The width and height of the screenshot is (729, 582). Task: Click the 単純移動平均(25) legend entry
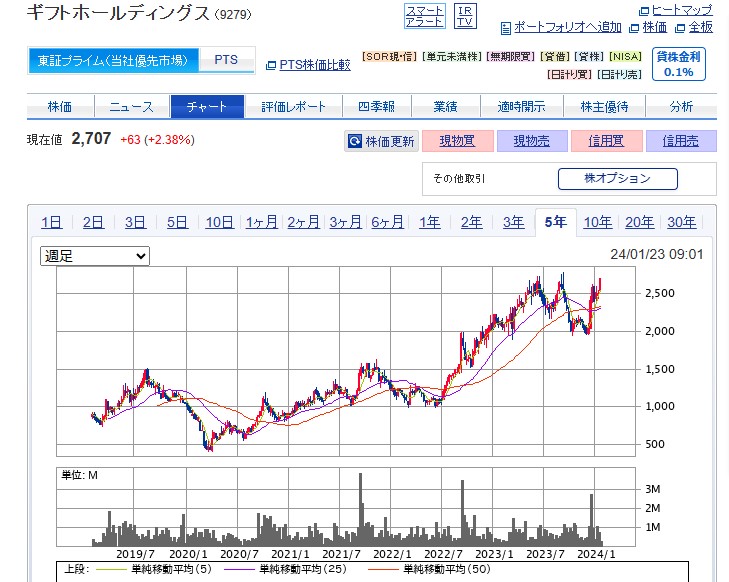click(303, 569)
